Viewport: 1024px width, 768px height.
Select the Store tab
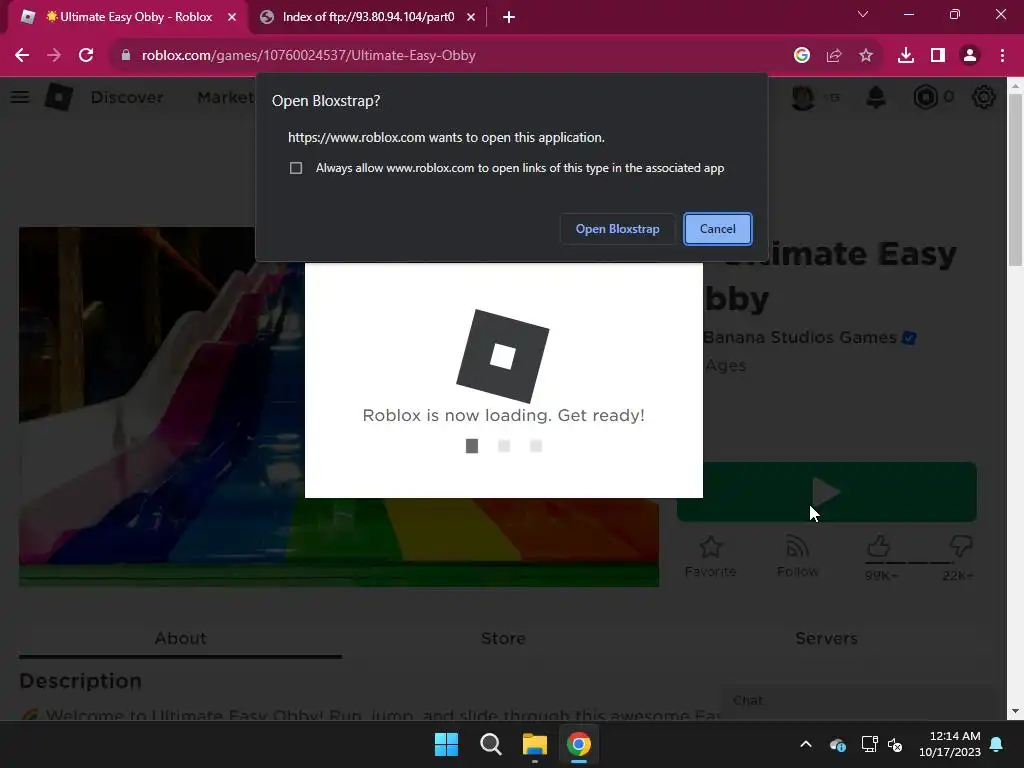click(x=503, y=639)
